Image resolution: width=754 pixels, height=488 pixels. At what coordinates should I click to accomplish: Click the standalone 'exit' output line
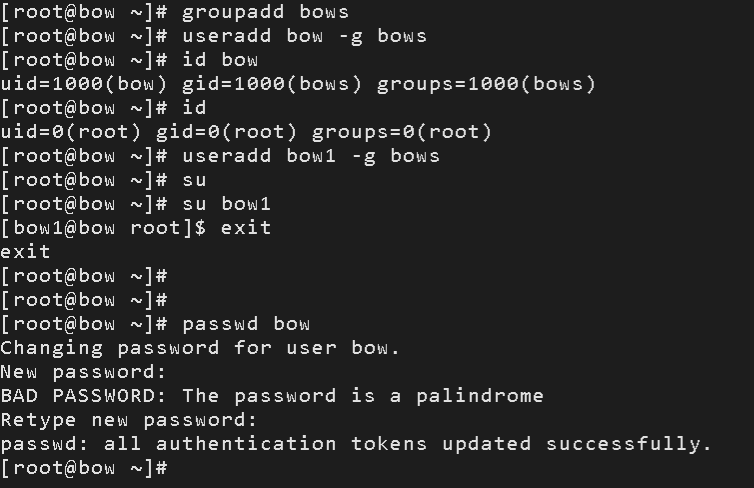(26, 252)
